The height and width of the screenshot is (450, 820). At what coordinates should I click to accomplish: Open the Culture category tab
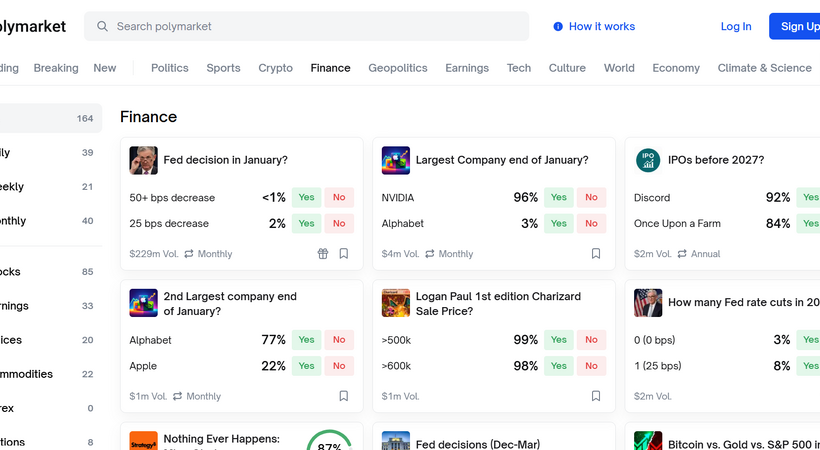567,68
